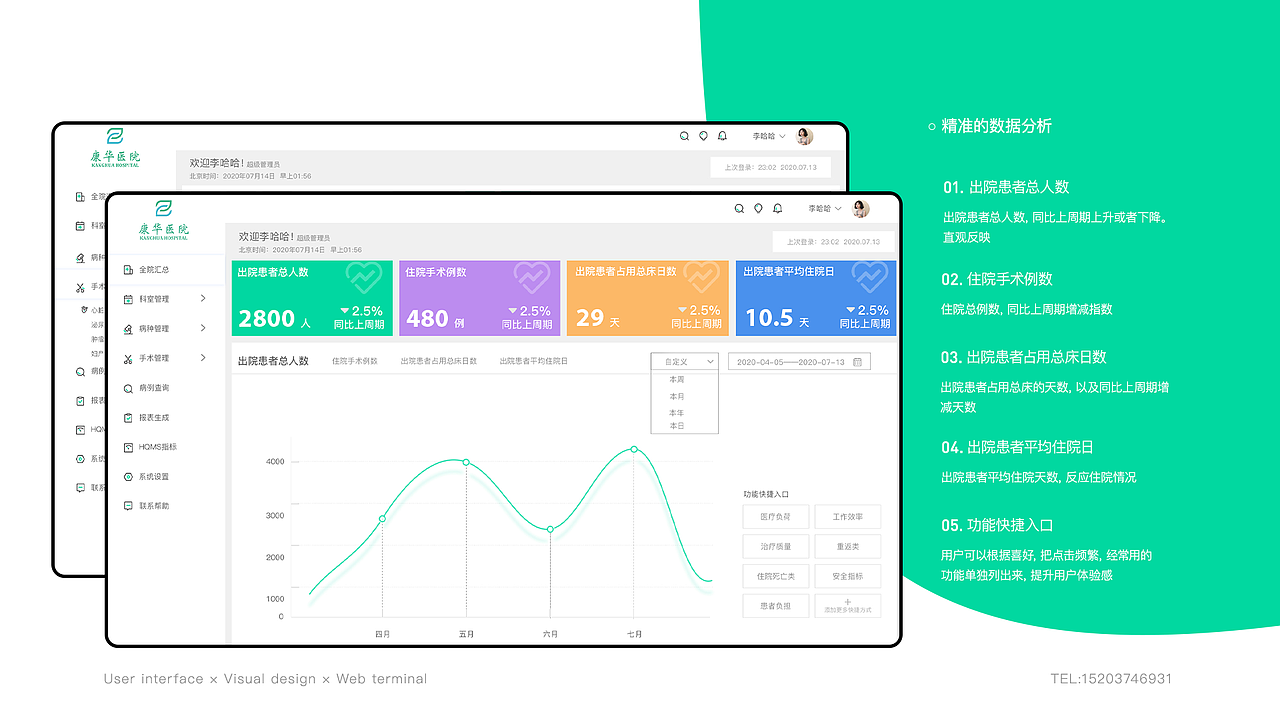
Task: Open the 自定义 time range dropdown
Action: (x=684, y=362)
